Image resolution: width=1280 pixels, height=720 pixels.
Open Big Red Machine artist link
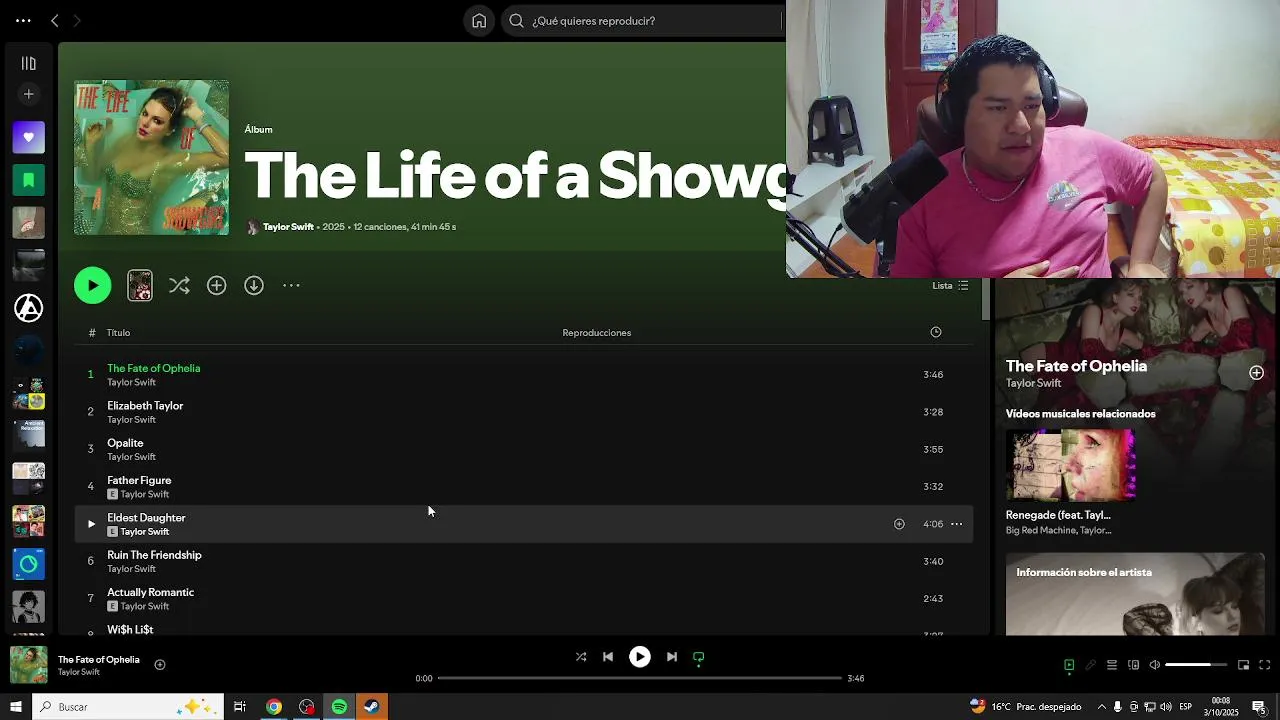coord(1041,530)
